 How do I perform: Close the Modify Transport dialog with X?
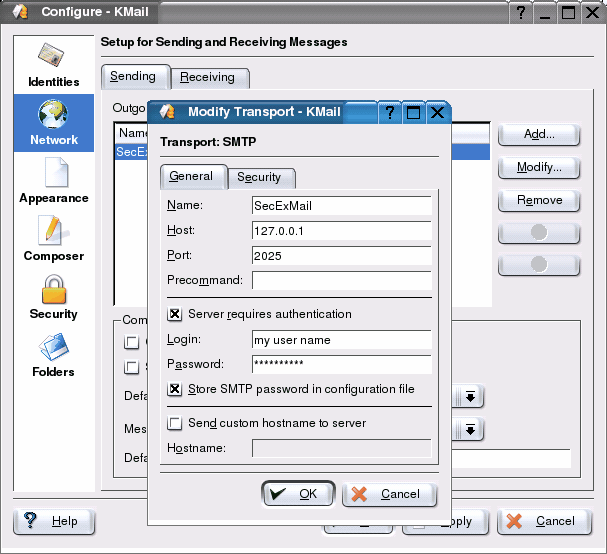(x=437, y=113)
